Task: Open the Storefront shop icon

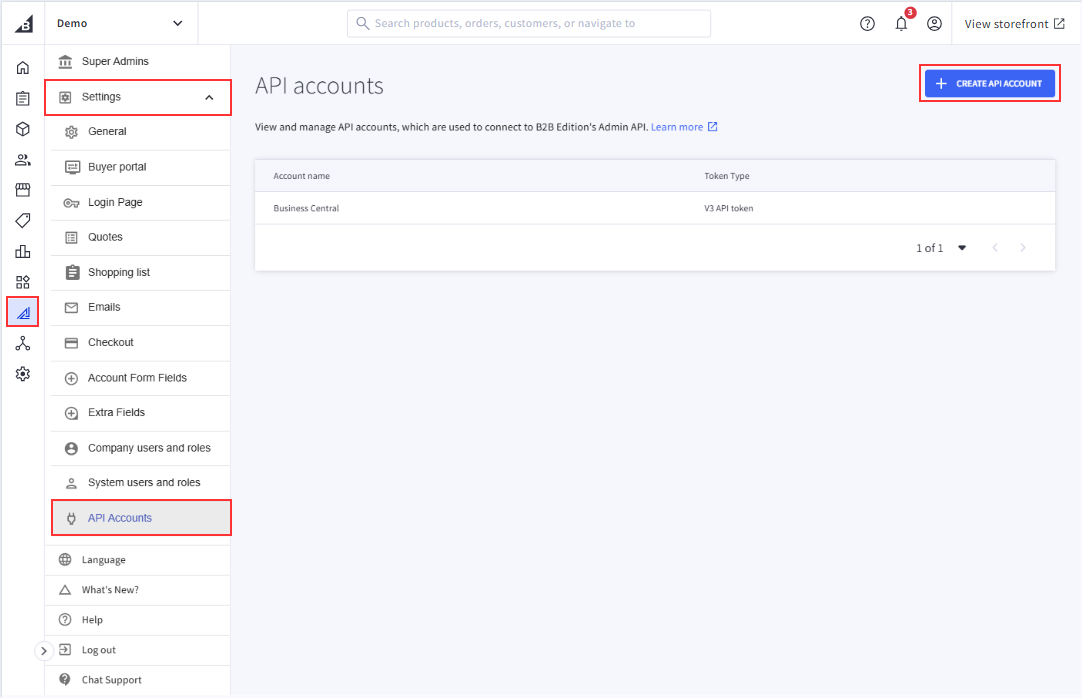Action: 23,190
